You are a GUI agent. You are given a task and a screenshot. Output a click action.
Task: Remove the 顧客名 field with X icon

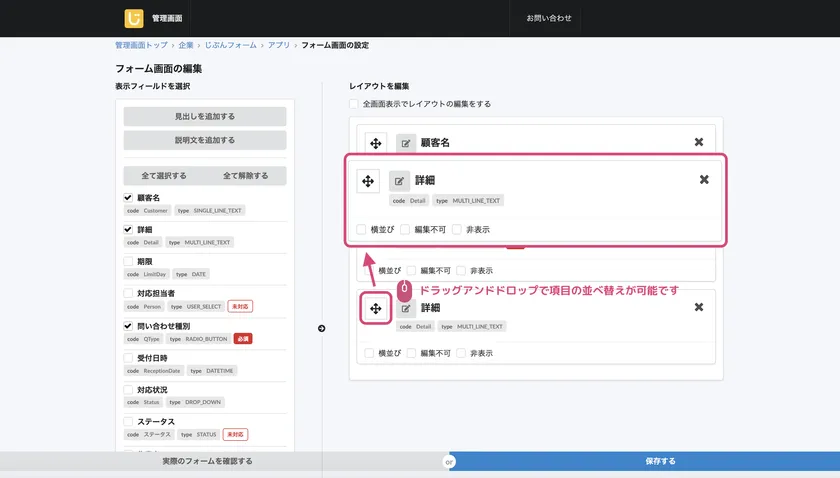699,142
